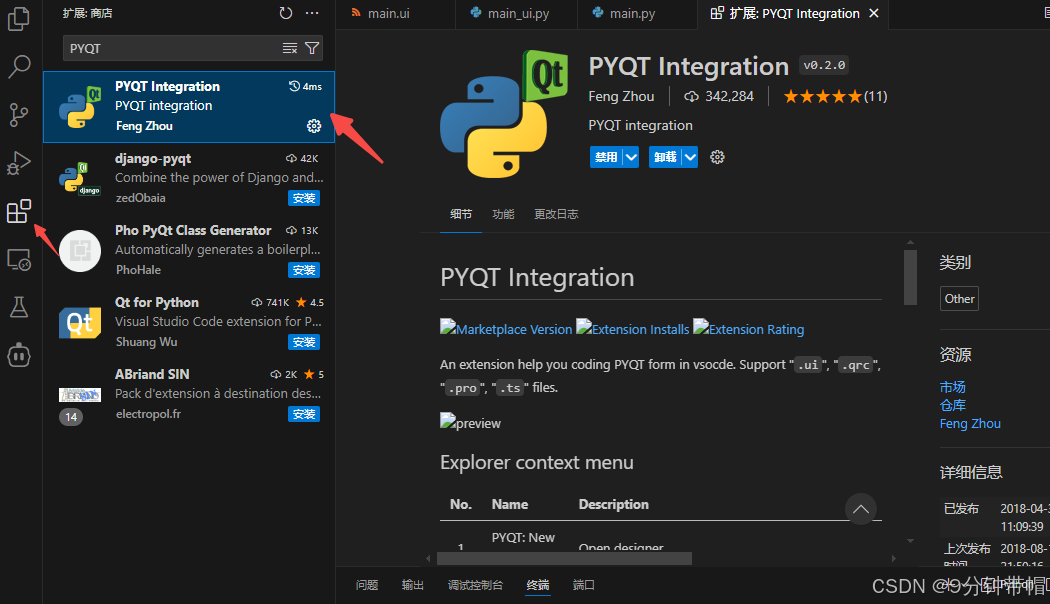
Task: Select the ABriand SIN list item
Action: pyautogui.click(x=189, y=395)
